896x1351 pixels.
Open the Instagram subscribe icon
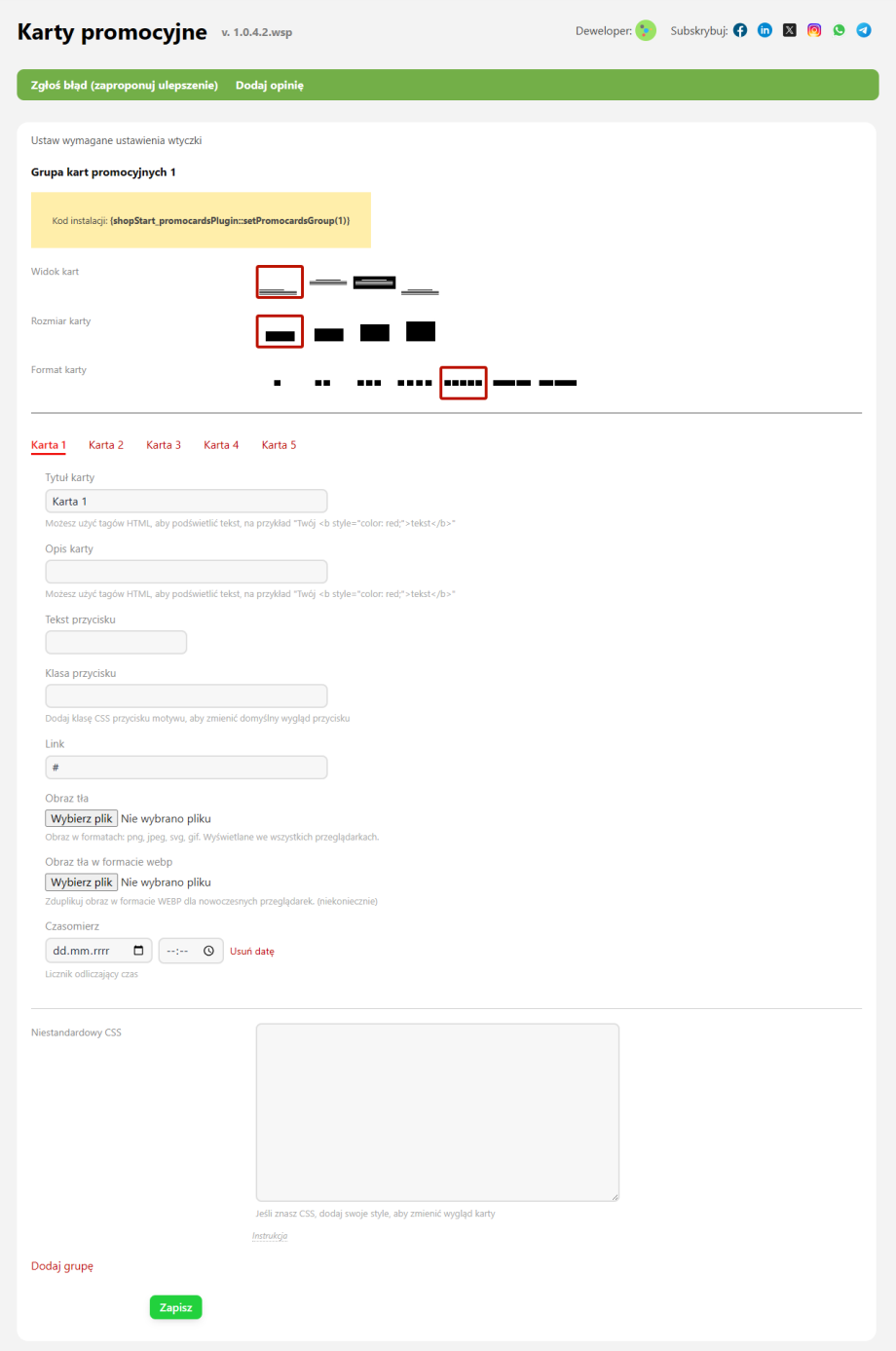[x=814, y=30]
